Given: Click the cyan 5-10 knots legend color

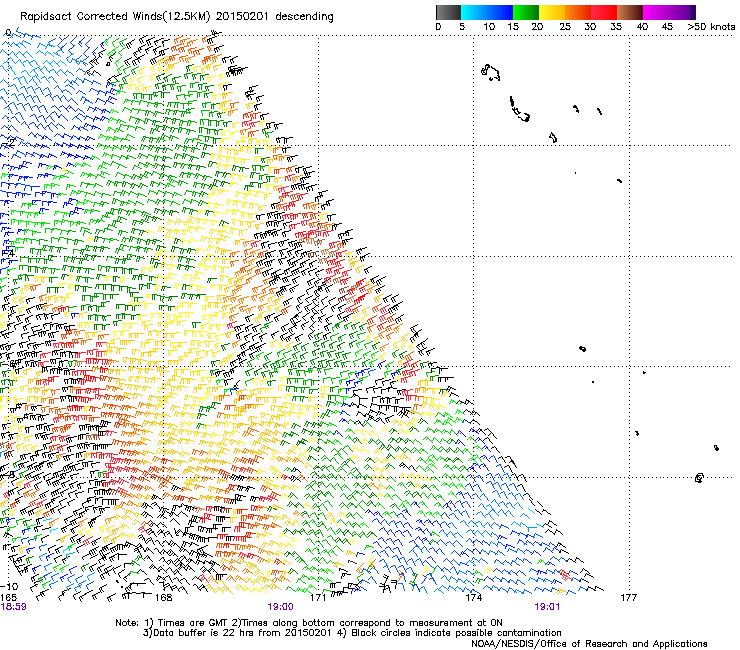Looking at the screenshot, I should pos(473,13).
